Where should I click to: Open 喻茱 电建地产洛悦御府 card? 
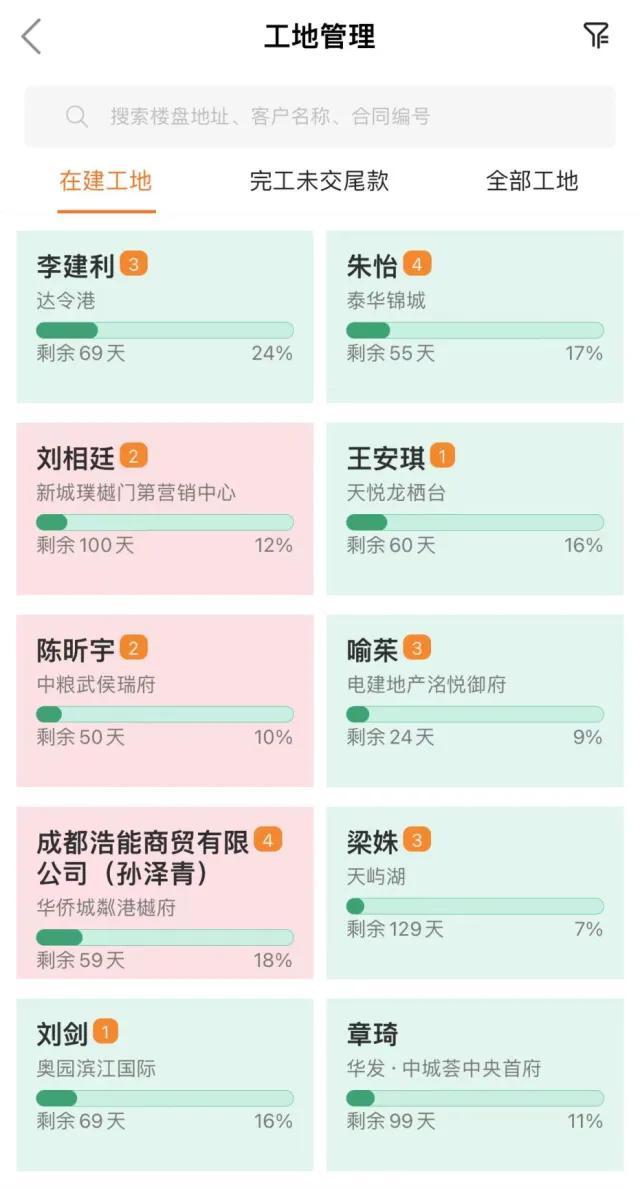[475, 701]
